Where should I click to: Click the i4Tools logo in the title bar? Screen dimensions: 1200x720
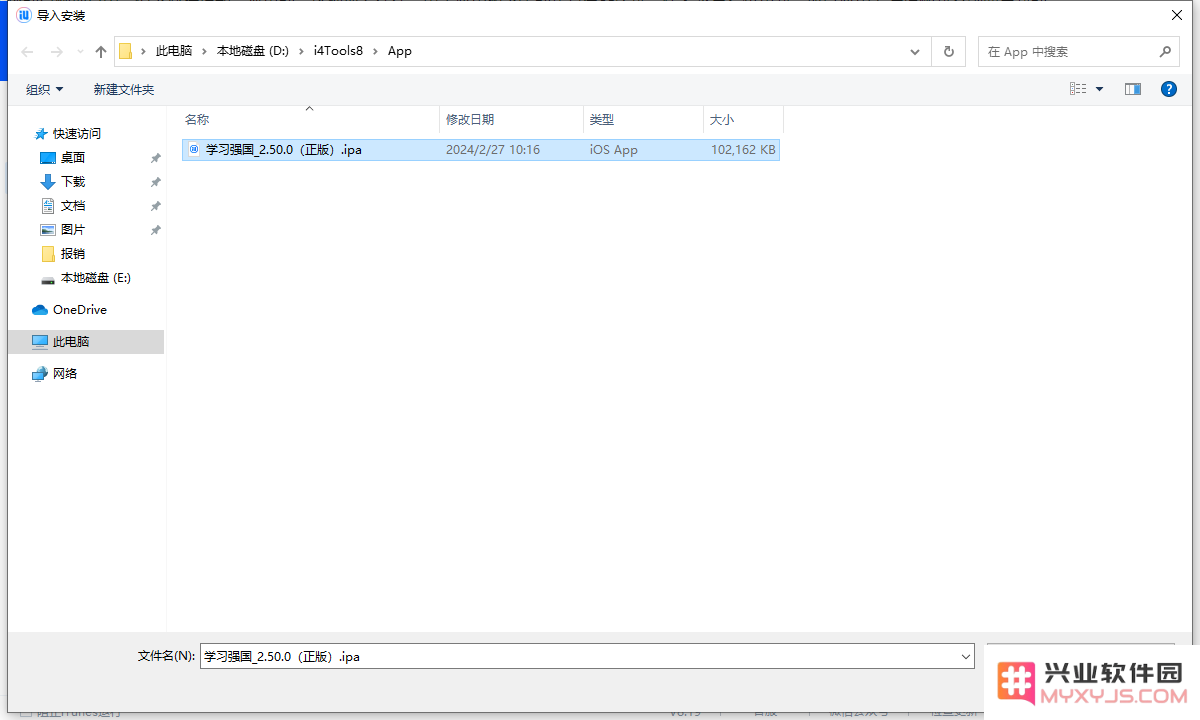24,15
